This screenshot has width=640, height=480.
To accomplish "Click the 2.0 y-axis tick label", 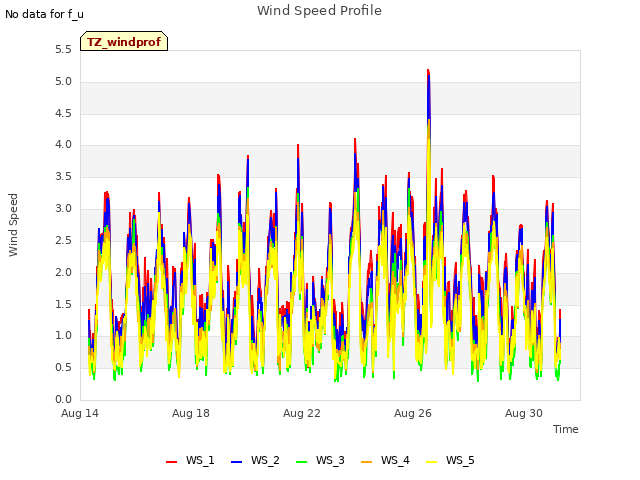I will [63, 272].
